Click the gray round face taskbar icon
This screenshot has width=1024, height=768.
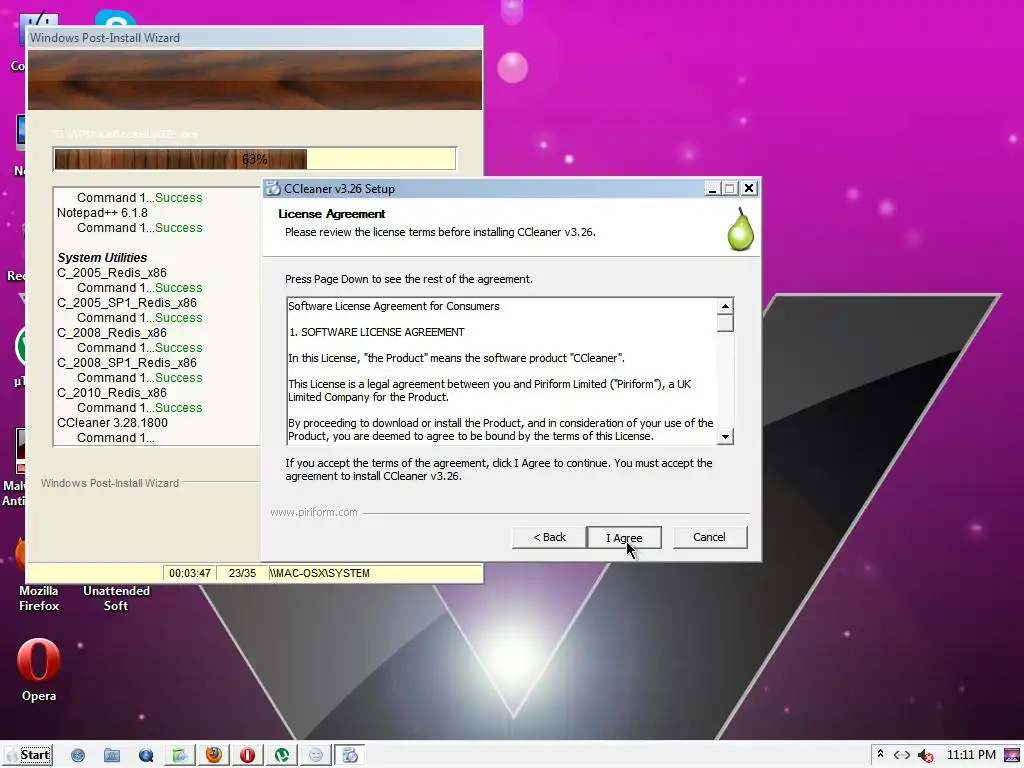pos(315,756)
